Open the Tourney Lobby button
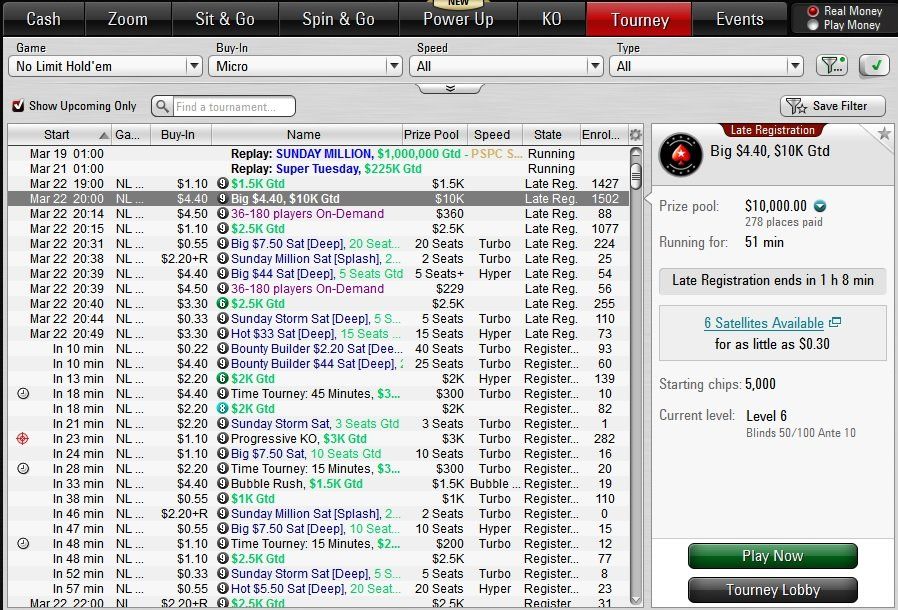 point(773,590)
